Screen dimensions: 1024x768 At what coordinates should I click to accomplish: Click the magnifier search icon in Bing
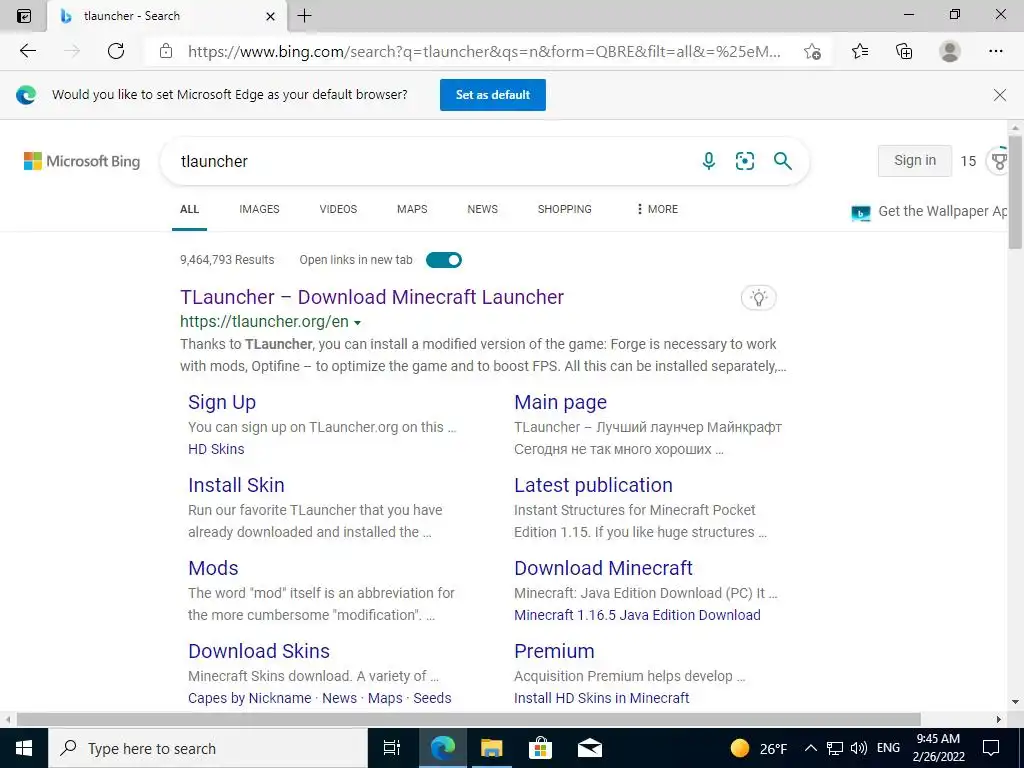pos(782,161)
